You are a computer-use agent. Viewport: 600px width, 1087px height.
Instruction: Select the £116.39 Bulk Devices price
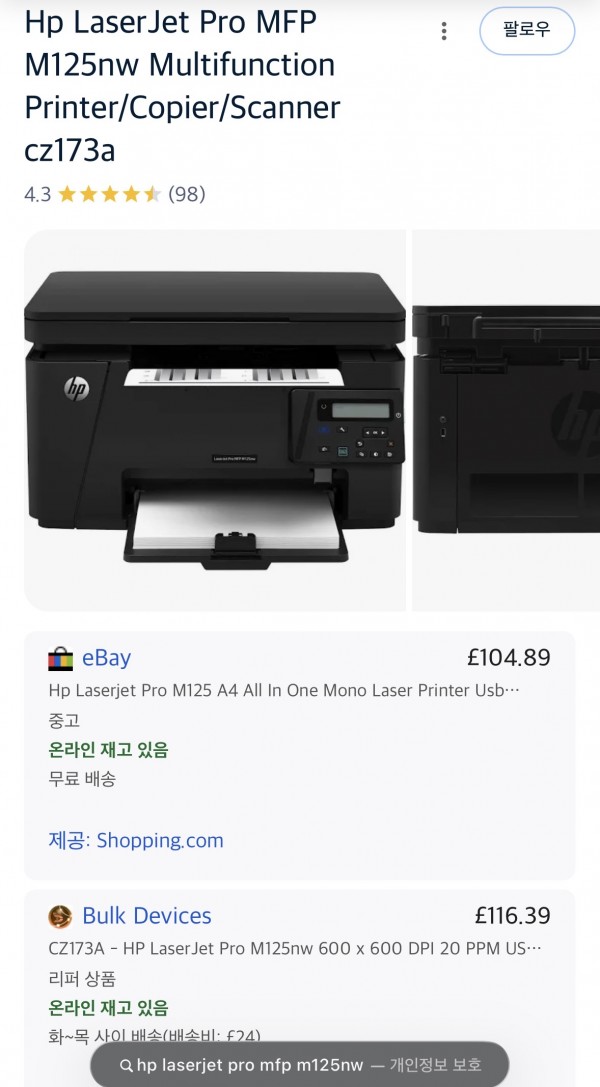pos(513,915)
